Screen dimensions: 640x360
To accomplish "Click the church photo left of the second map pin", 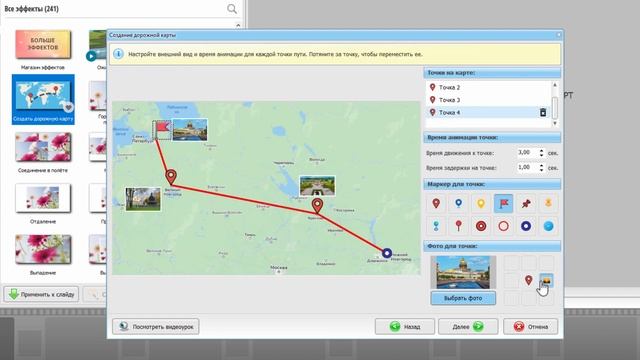I will coord(143,199).
